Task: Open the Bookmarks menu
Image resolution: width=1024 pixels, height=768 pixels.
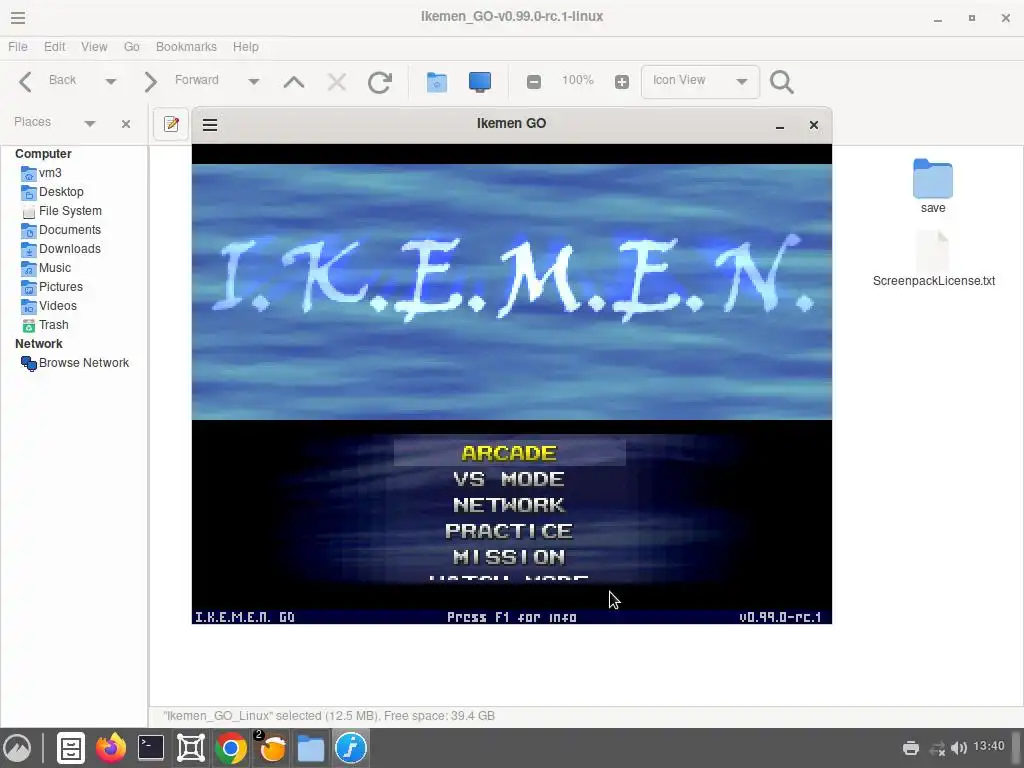Action: 186,47
